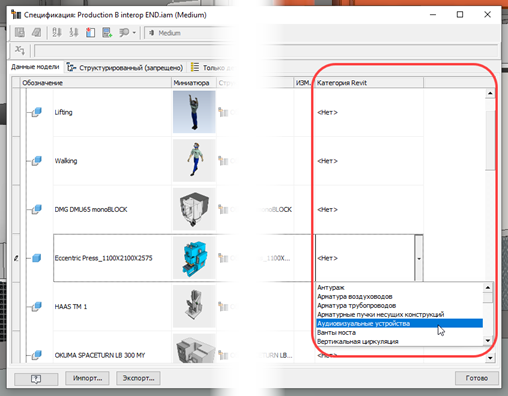Screen dimensions: 508x396
Task: Click the sort items toolbar icon
Action: (x=57, y=33)
